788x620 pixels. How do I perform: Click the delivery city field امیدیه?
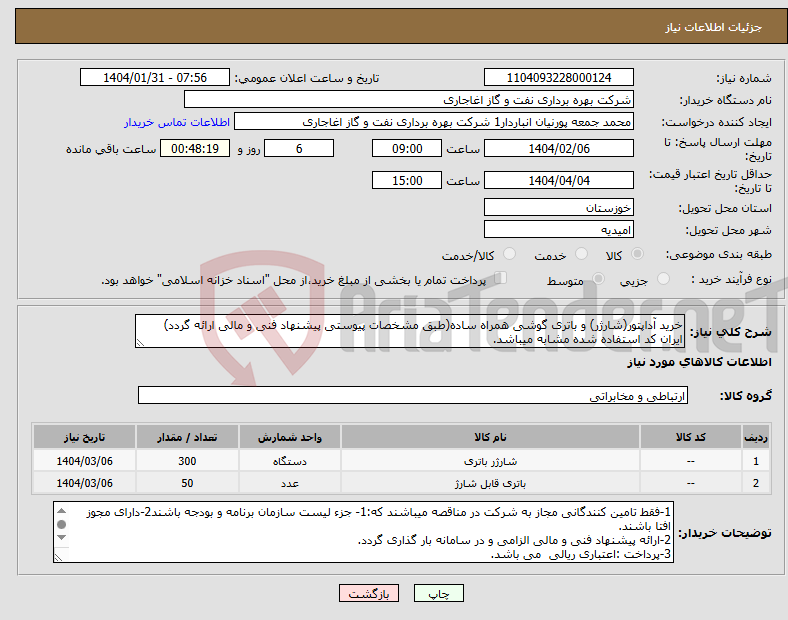(x=558, y=229)
